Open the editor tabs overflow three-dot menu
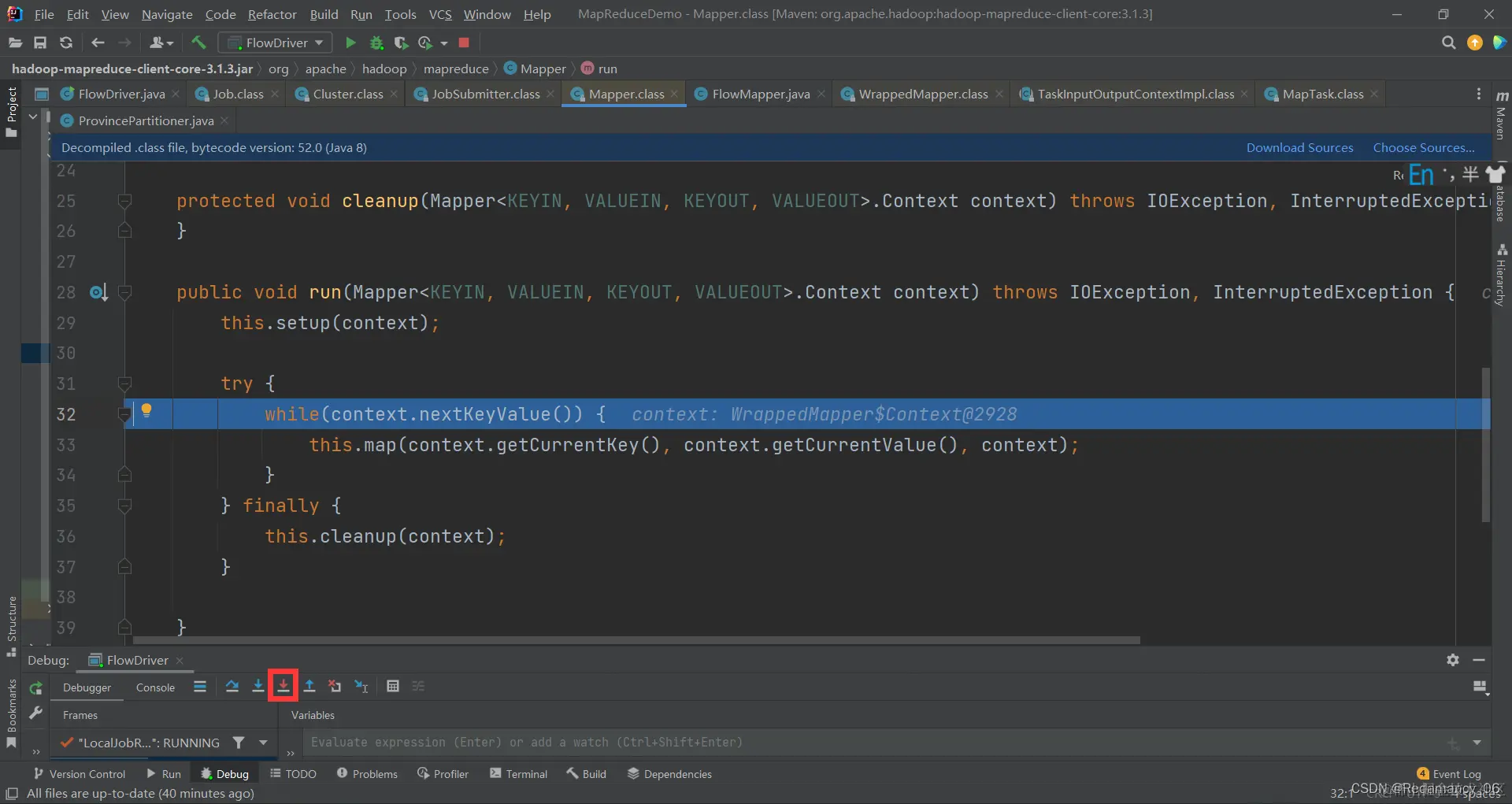This screenshot has height=804, width=1512. click(1479, 94)
